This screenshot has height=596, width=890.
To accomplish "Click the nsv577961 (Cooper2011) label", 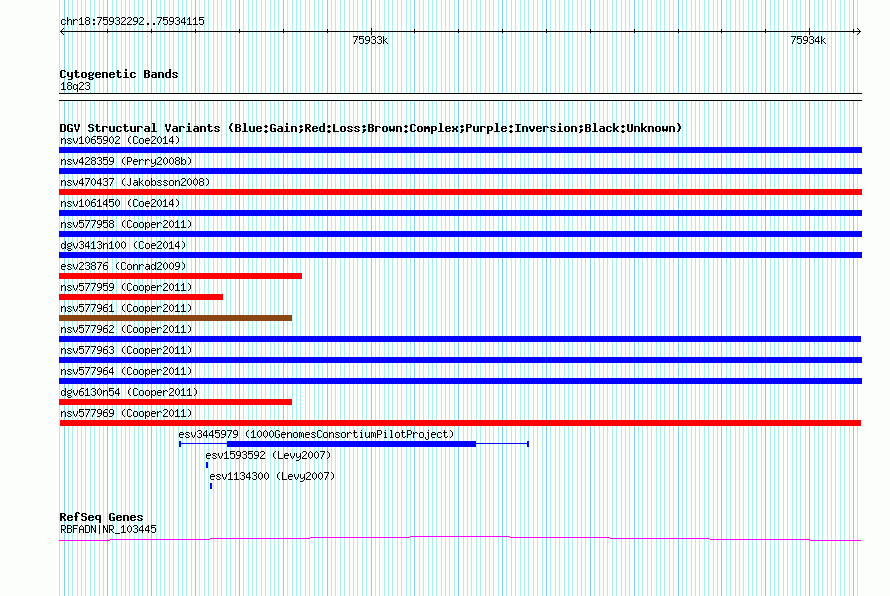I will [126, 308].
